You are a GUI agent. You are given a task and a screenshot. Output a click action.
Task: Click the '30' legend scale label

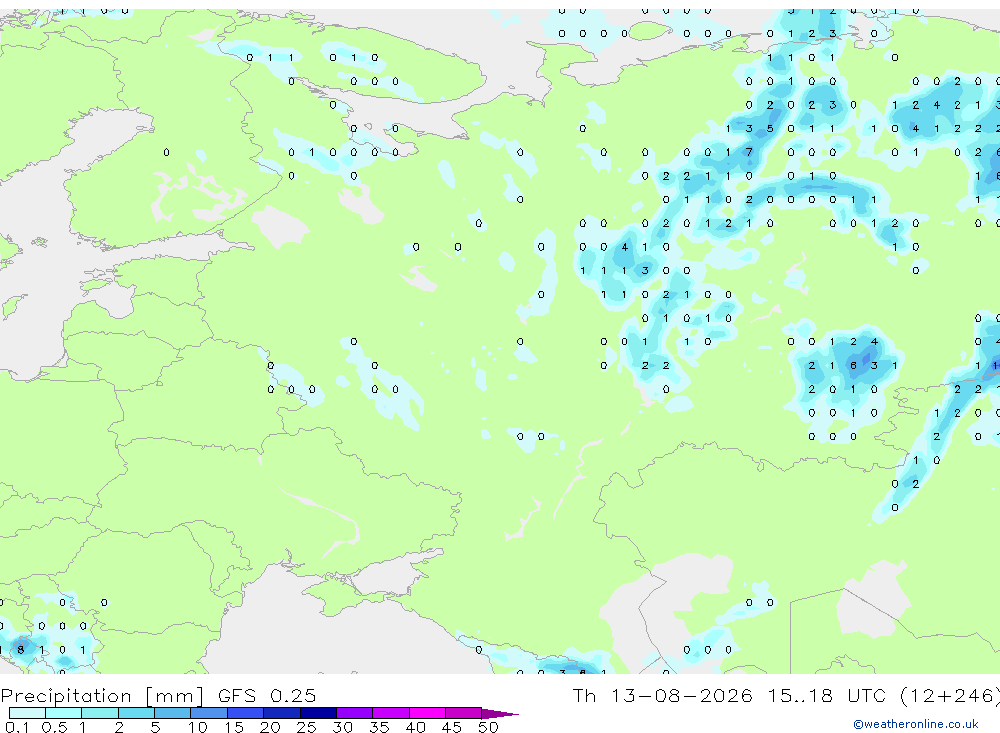click(342, 727)
